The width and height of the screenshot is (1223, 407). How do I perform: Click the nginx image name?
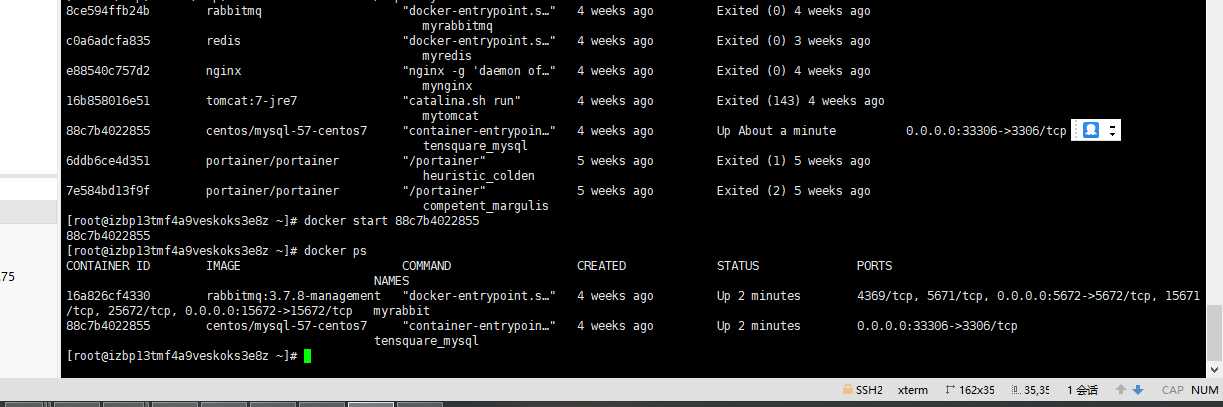click(223, 71)
